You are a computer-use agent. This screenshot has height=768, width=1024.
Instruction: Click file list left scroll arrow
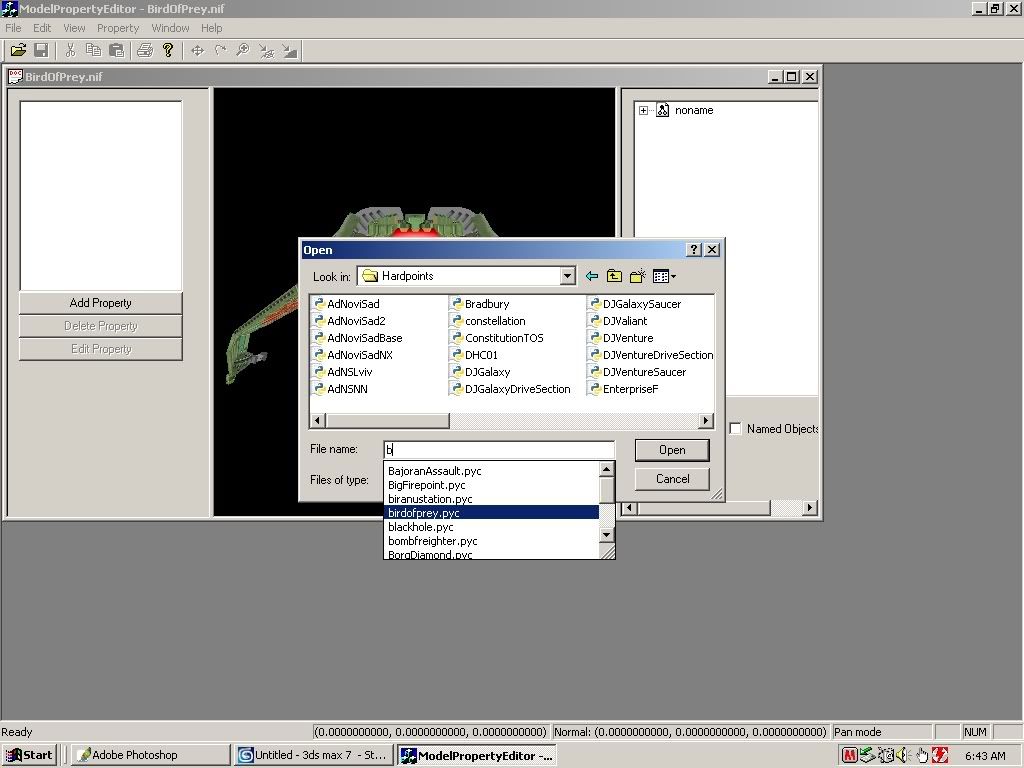point(317,421)
